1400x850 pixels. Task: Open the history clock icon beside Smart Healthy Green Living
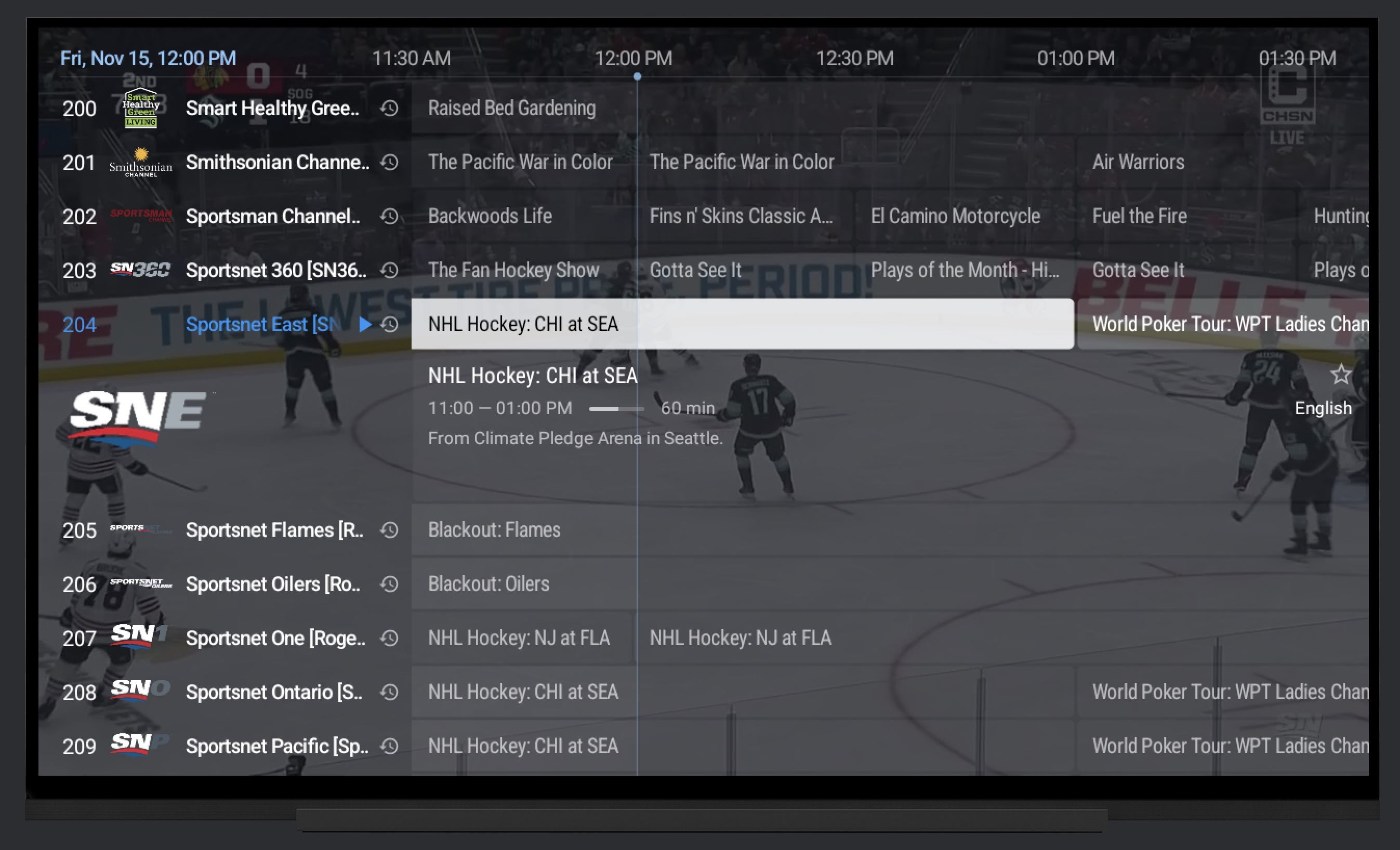(389, 108)
